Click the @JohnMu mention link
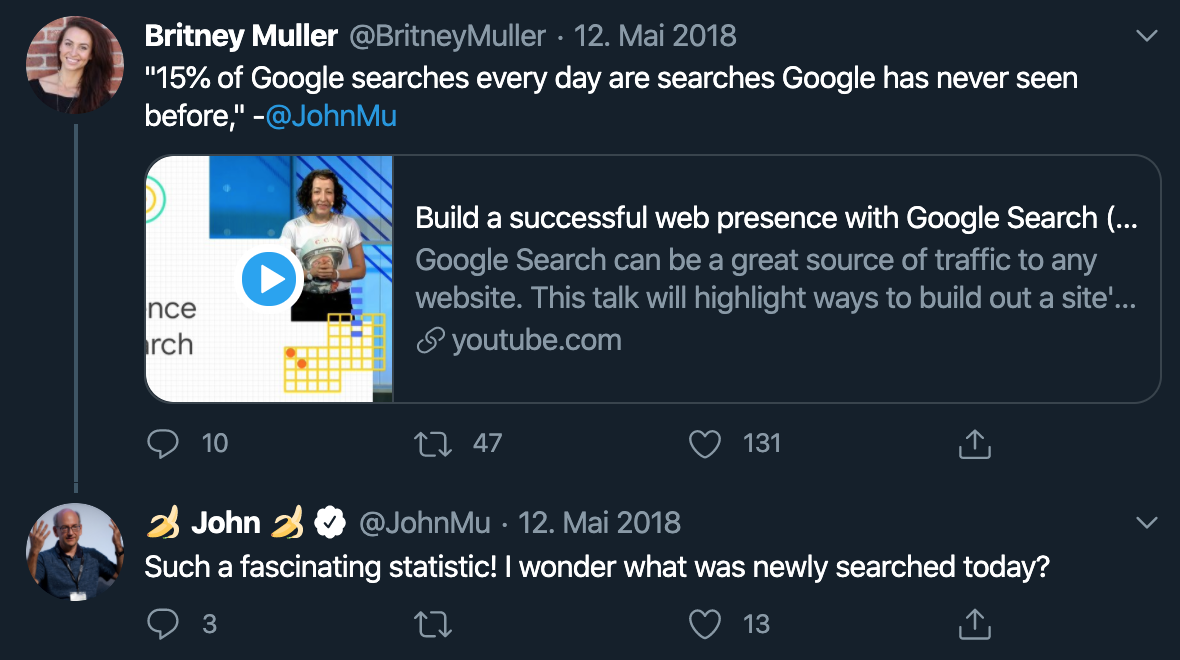This screenshot has width=1180, height=660. point(331,116)
